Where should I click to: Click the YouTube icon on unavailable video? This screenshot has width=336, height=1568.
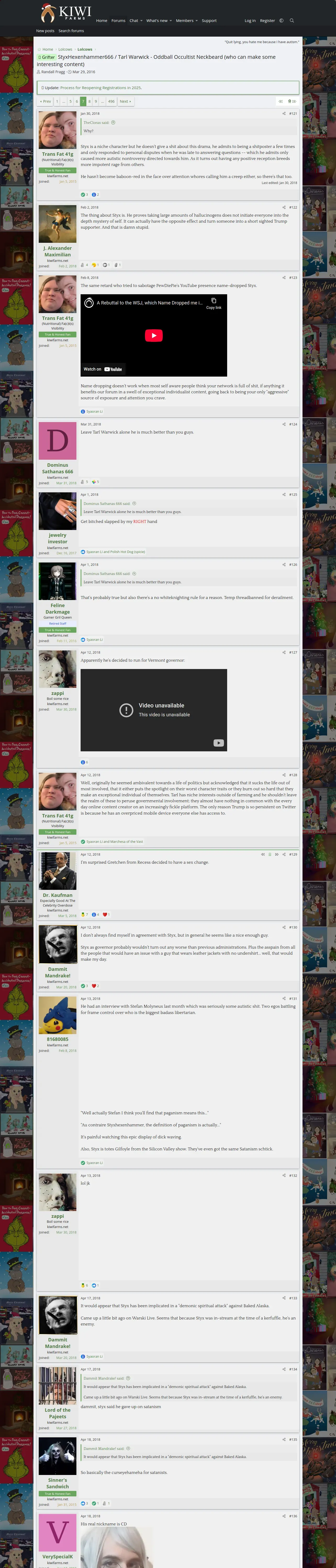[x=218, y=743]
